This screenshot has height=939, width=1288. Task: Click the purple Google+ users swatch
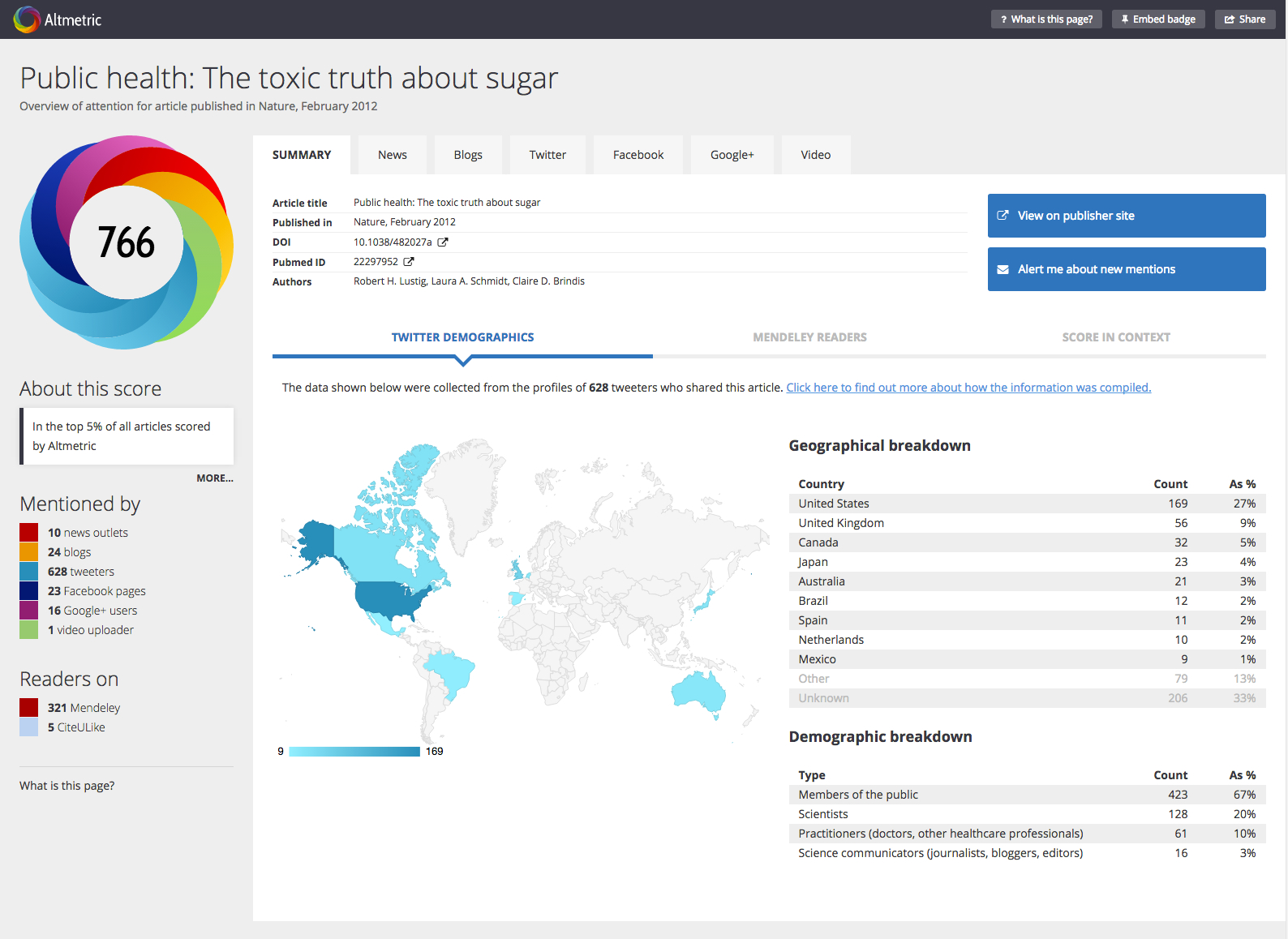pyautogui.click(x=28, y=610)
